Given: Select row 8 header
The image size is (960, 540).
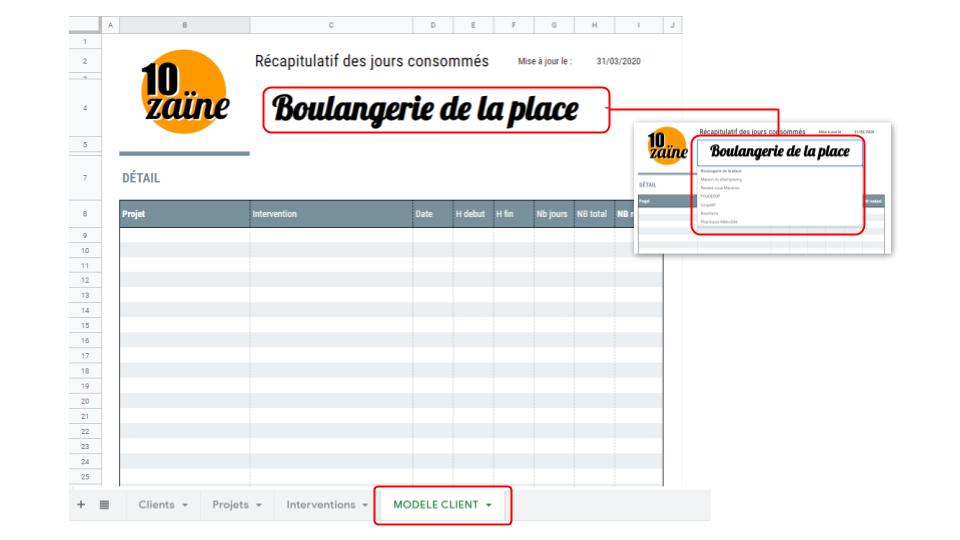Looking at the screenshot, I should tap(84, 214).
